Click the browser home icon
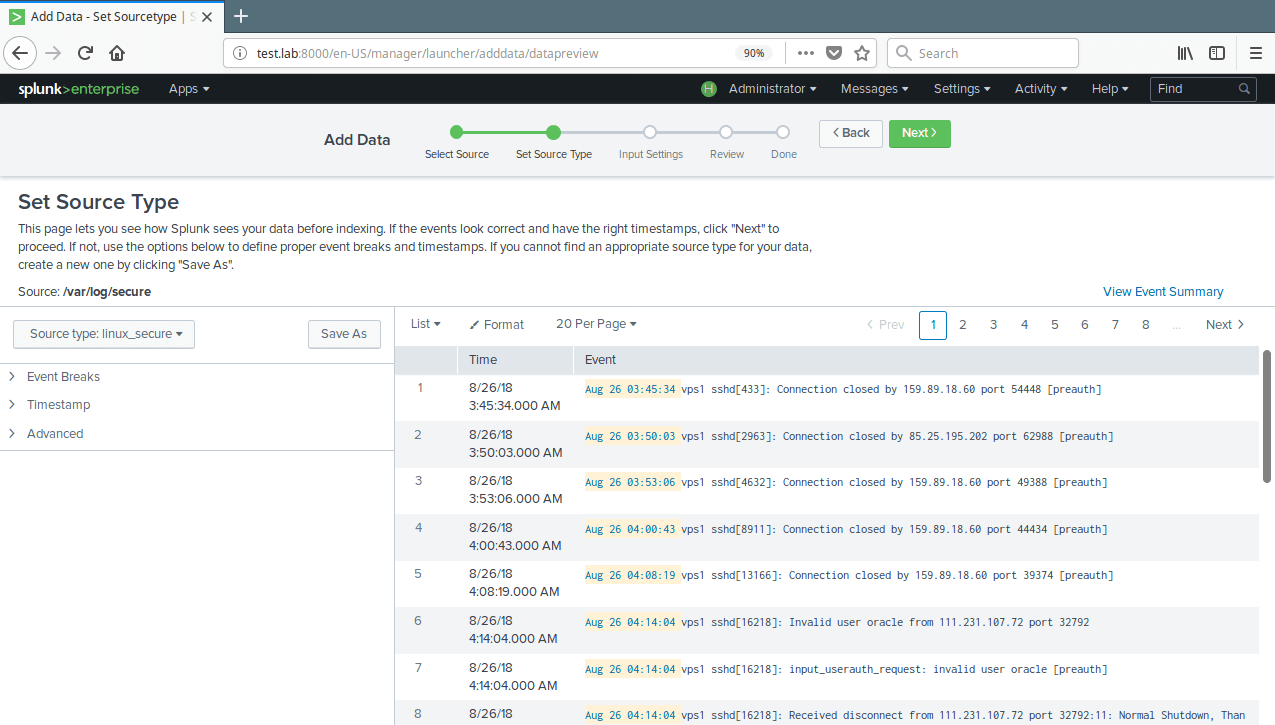 [x=117, y=53]
